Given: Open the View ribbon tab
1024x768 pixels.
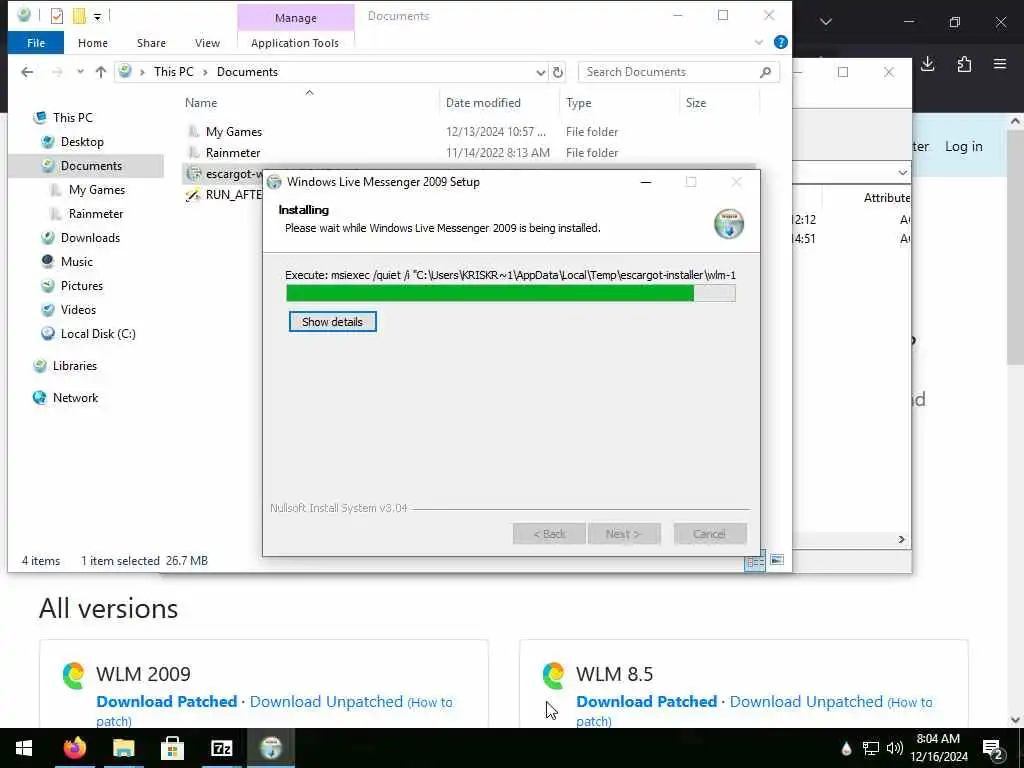Looking at the screenshot, I should pyautogui.click(x=207, y=43).
